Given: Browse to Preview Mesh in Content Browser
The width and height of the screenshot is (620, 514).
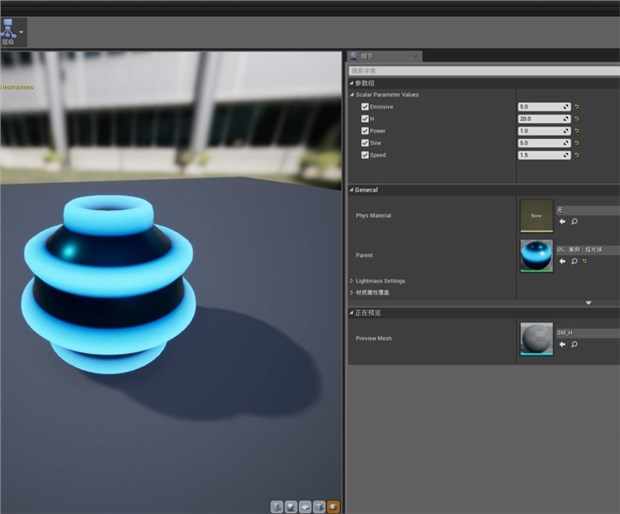Looking at the screenshot, I should pos(575,345).
